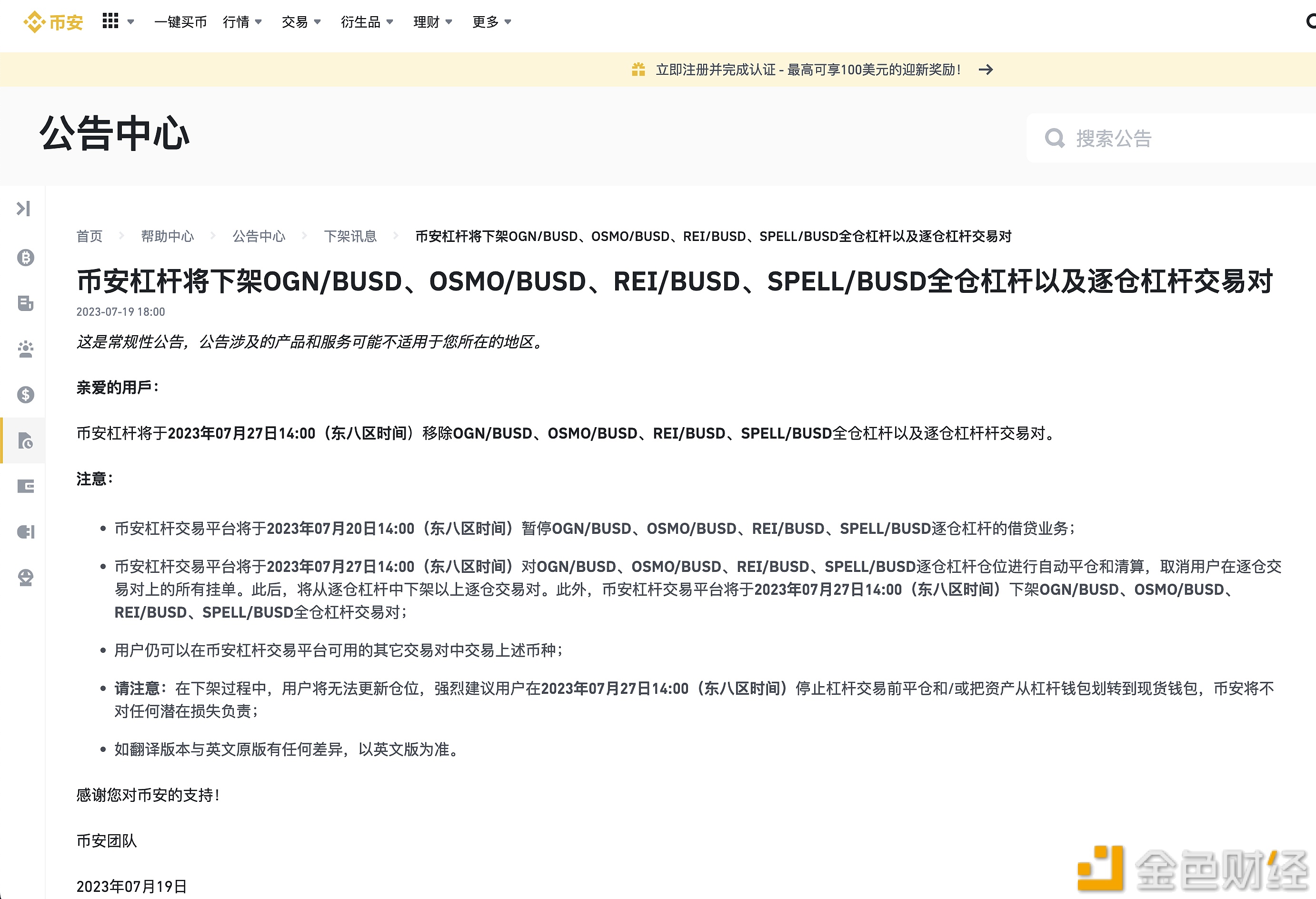Click the magnifier icon in announcement search

[x=1055, y=138]
